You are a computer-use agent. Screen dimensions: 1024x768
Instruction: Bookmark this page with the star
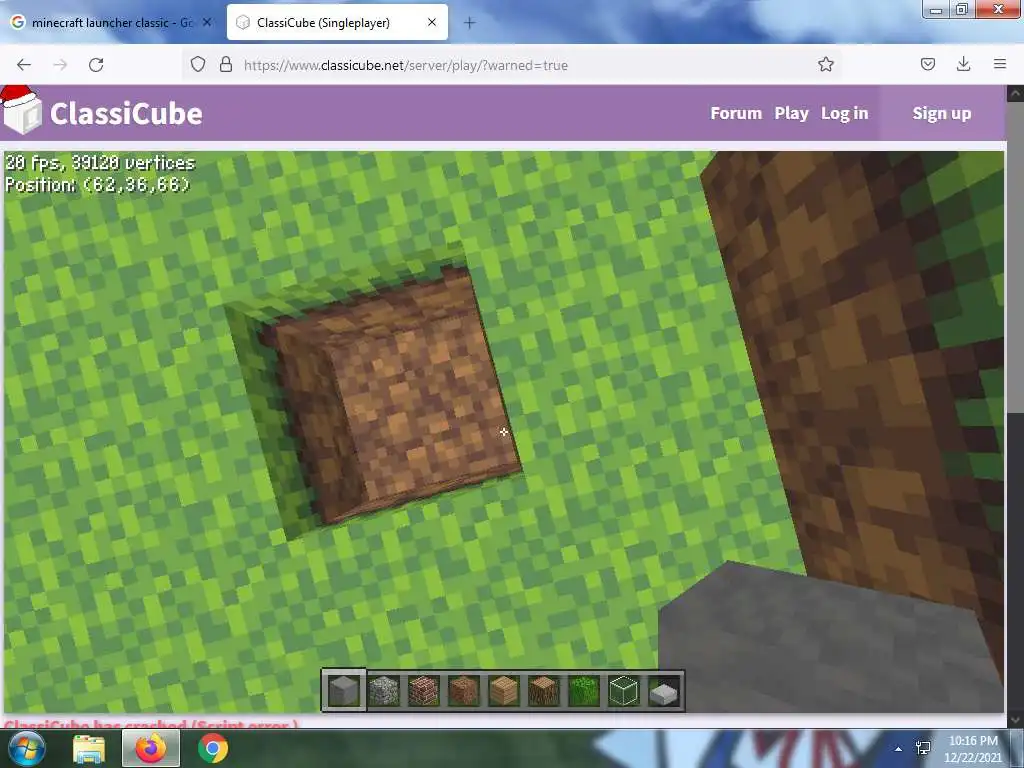click(x=825, y=64)
